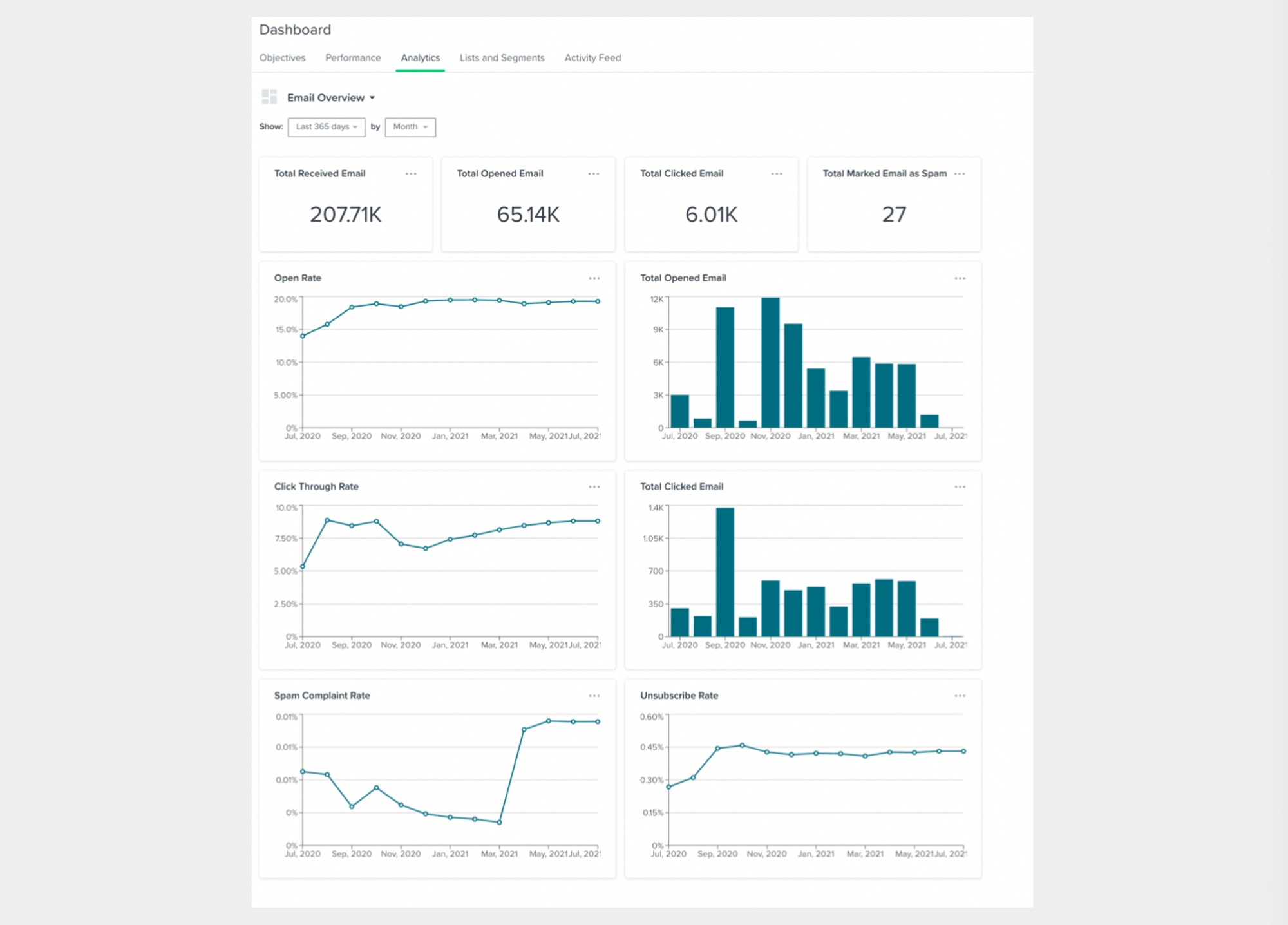The image size is (1288, 925).
Task: Click the 207.71K Total Received Email value
Action: (346, 215)
